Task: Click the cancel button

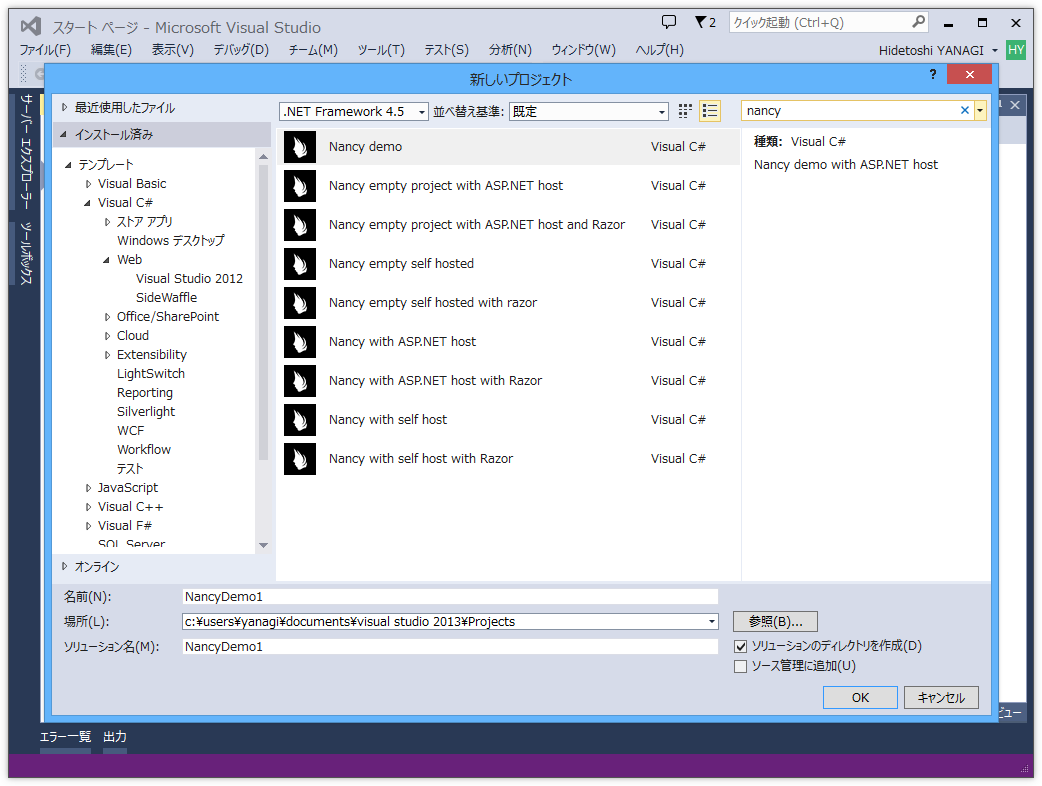Action: (x=941, y=698)
